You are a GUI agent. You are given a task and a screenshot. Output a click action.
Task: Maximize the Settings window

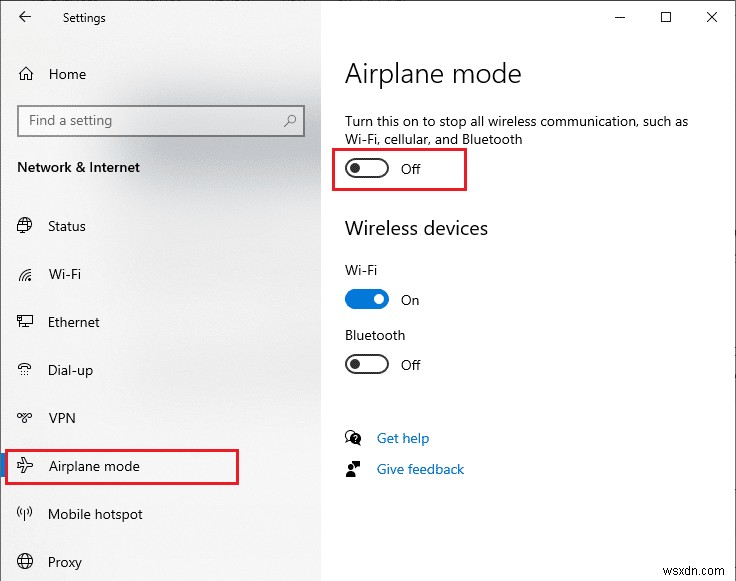666,17
